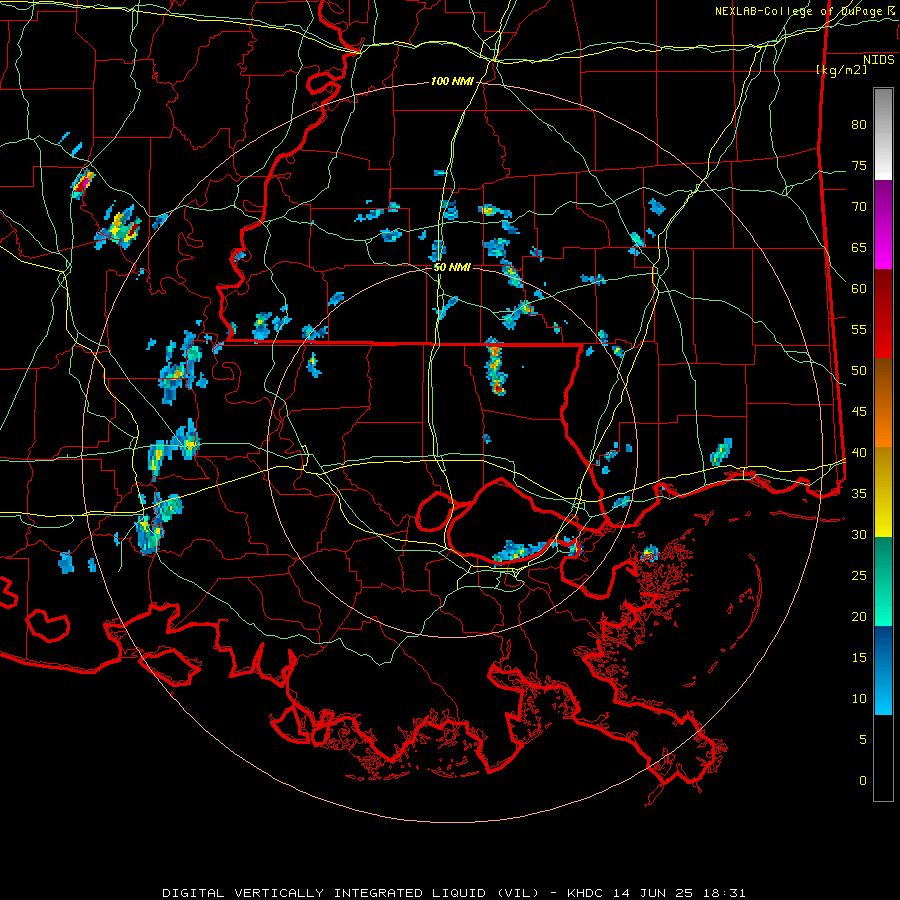Click the 18:31 timestamp in caption

click(725, 893)
